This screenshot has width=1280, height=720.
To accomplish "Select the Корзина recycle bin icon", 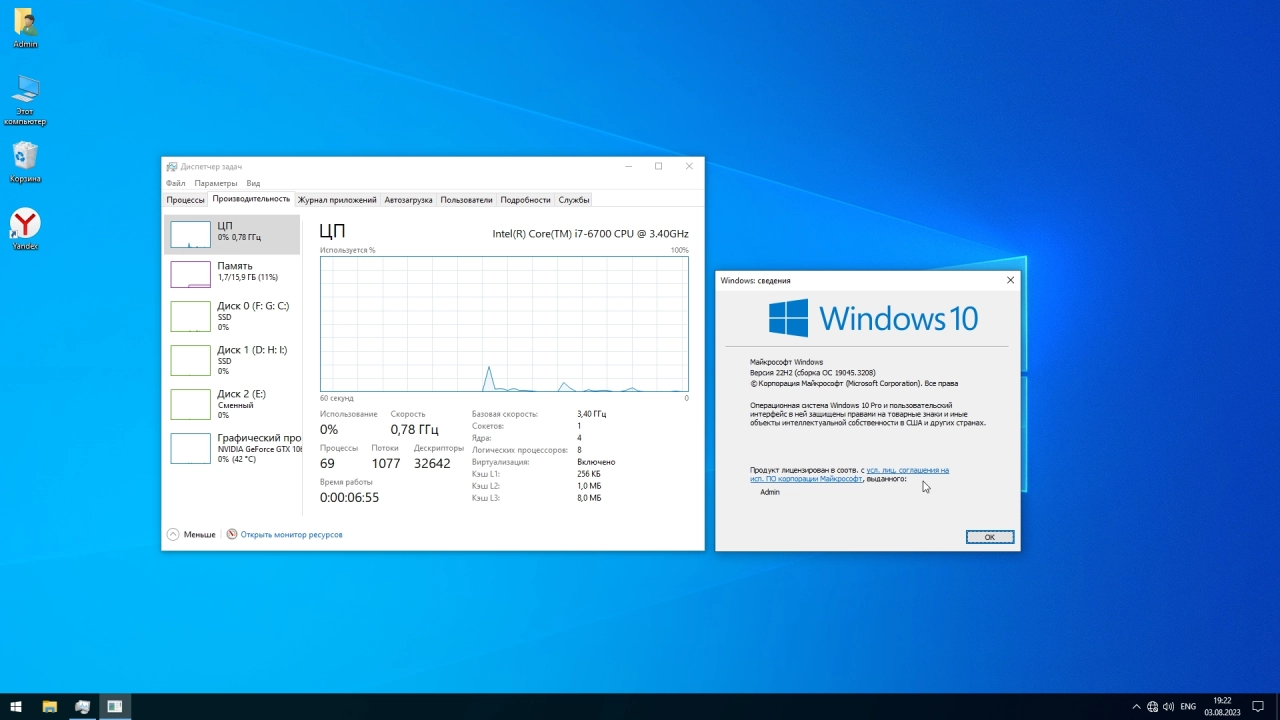I will pos(25,162).
